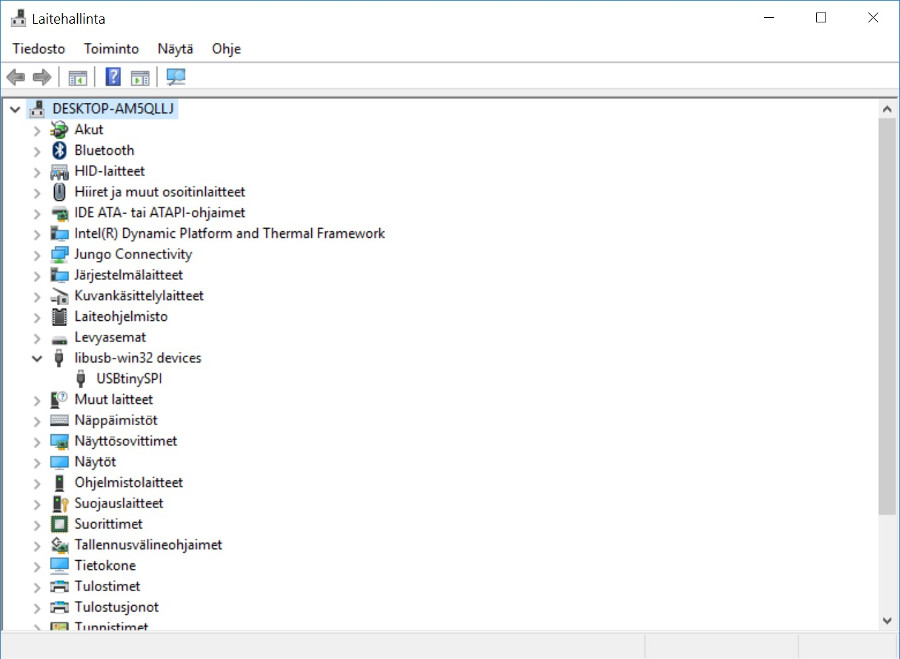Select the Näppäimistöt keyboard icon
The height and width of the screenshot is (659, 900).
tap(59, 420)
